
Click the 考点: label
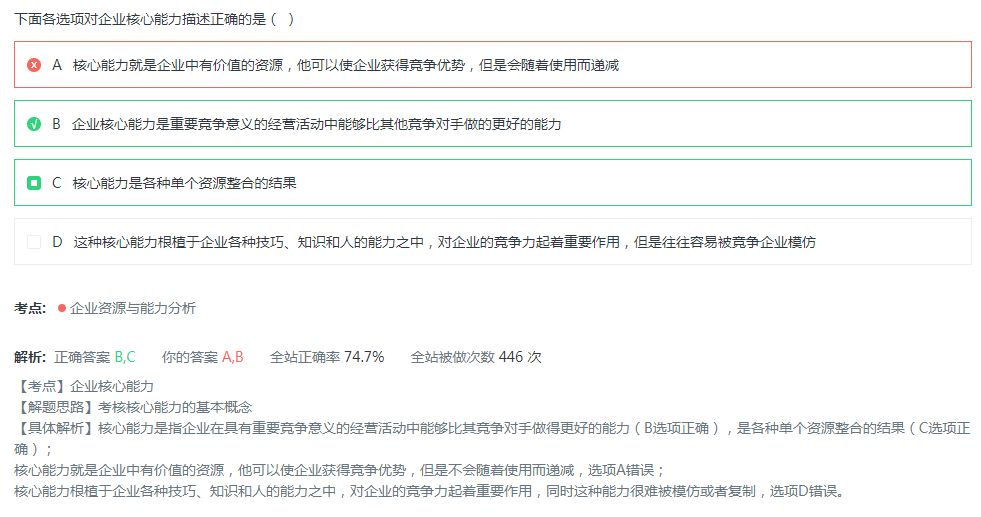tap(30, 308)
